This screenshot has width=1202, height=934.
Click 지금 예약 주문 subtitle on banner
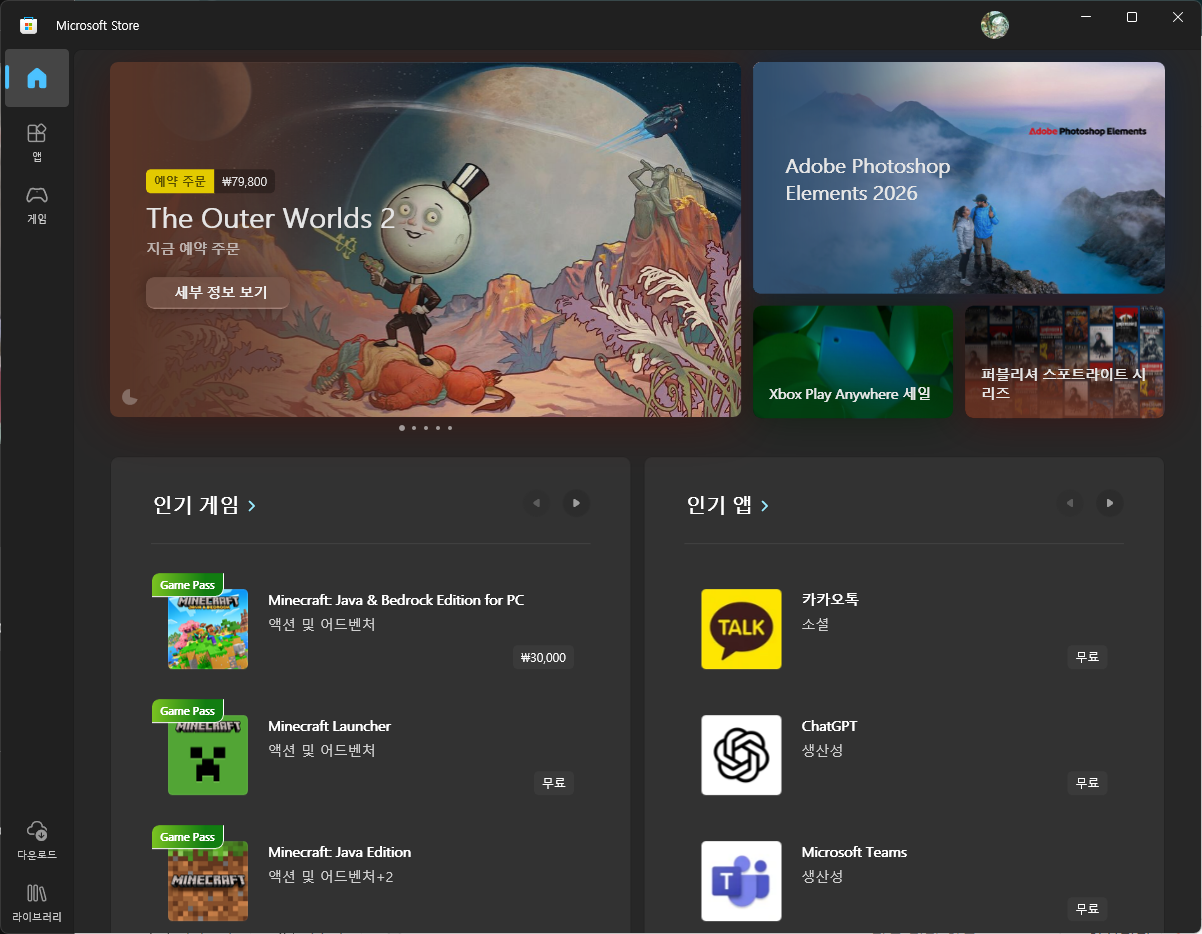click(x=193, y=248)
